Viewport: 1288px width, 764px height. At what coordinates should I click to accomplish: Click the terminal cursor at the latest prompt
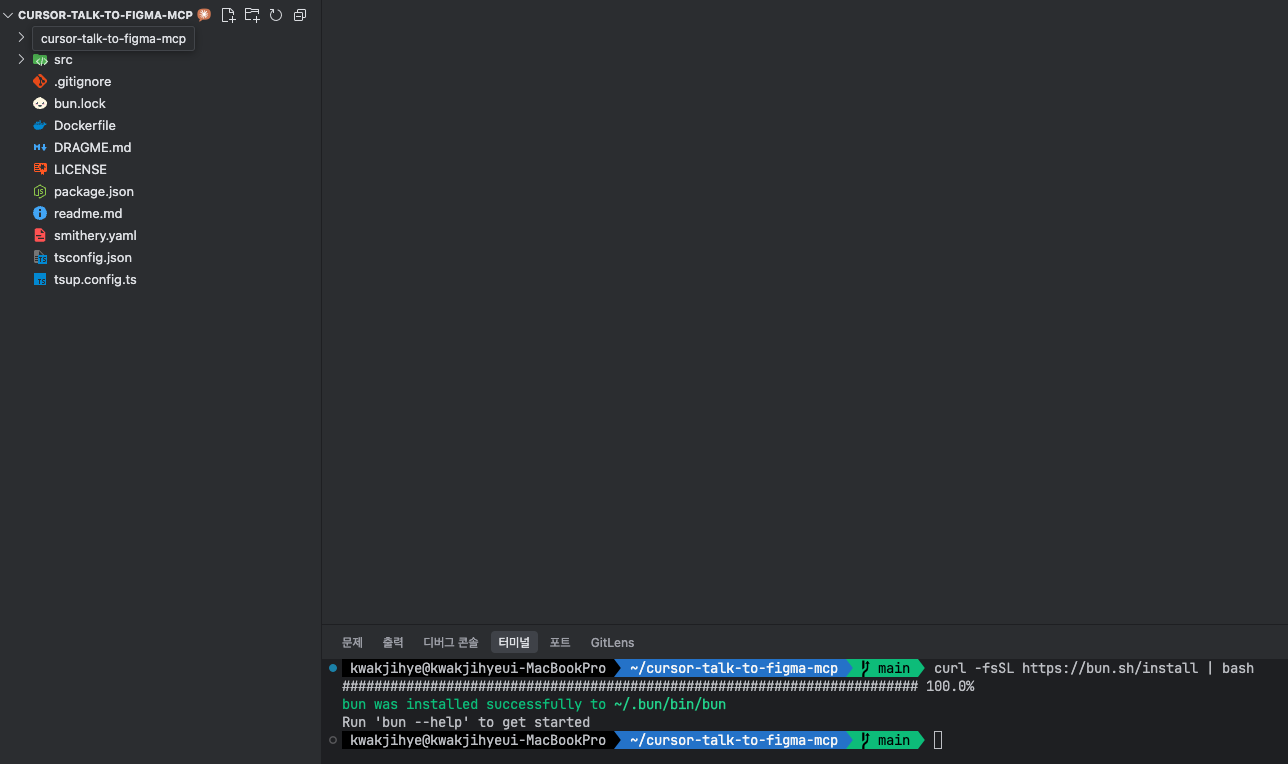coord(938,740)
